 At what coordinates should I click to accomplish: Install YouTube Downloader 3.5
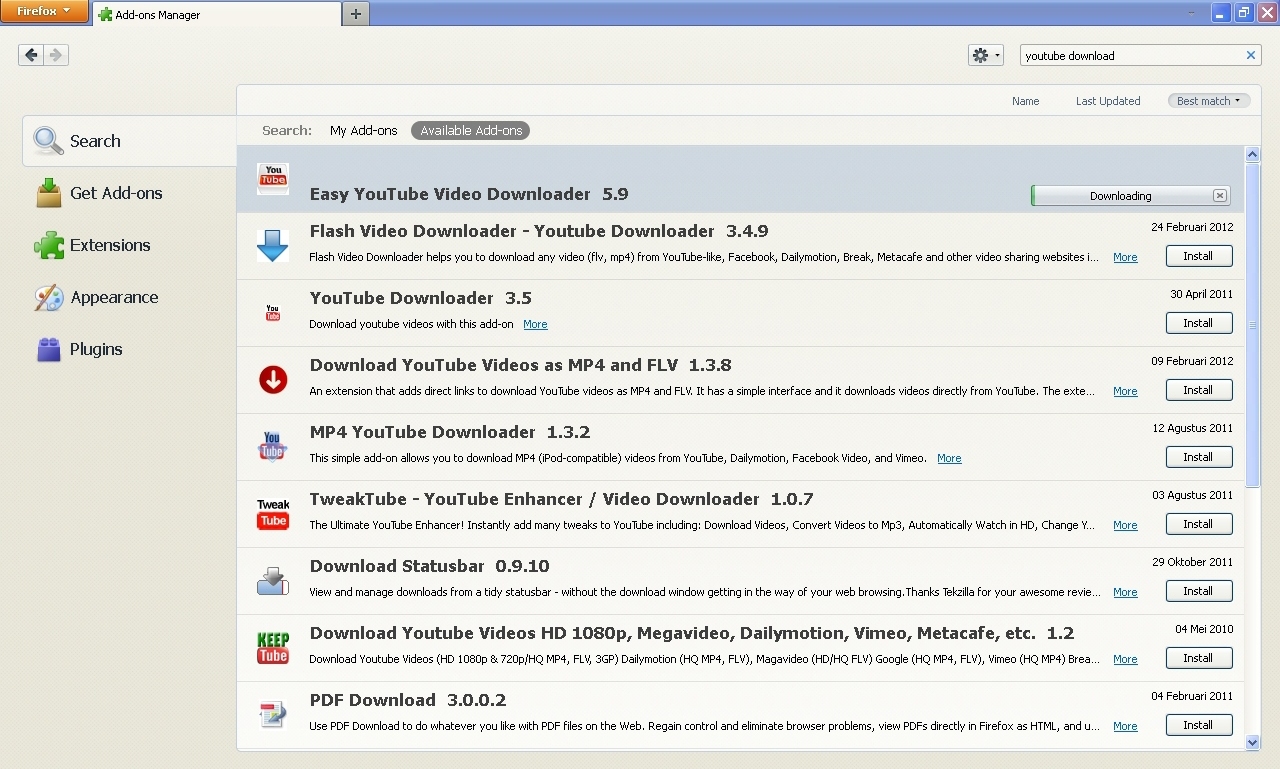(x=1199, y=323)
